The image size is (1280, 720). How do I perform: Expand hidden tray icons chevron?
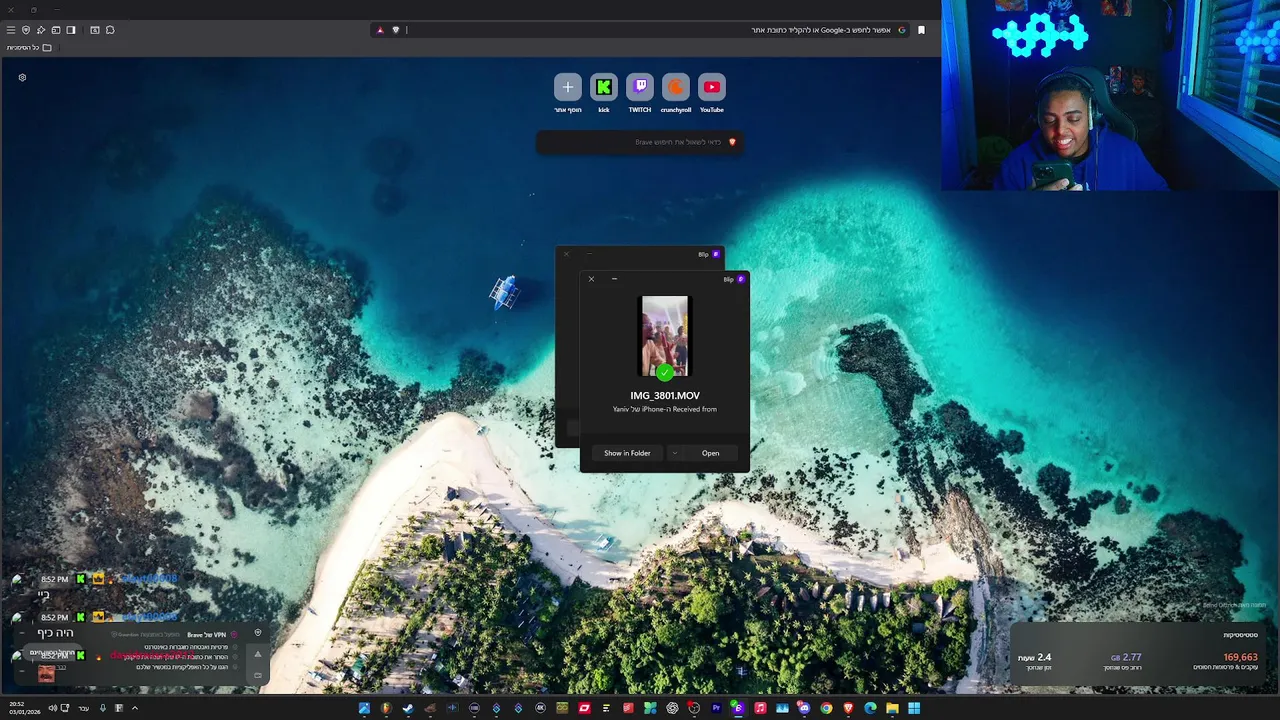point(135,708)
